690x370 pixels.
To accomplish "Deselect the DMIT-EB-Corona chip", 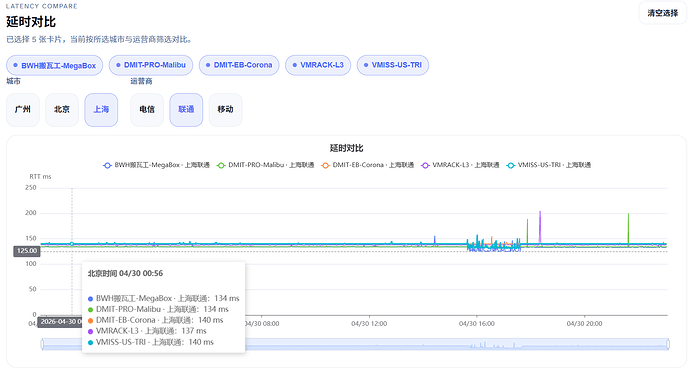I will click(x=239, y=65).
